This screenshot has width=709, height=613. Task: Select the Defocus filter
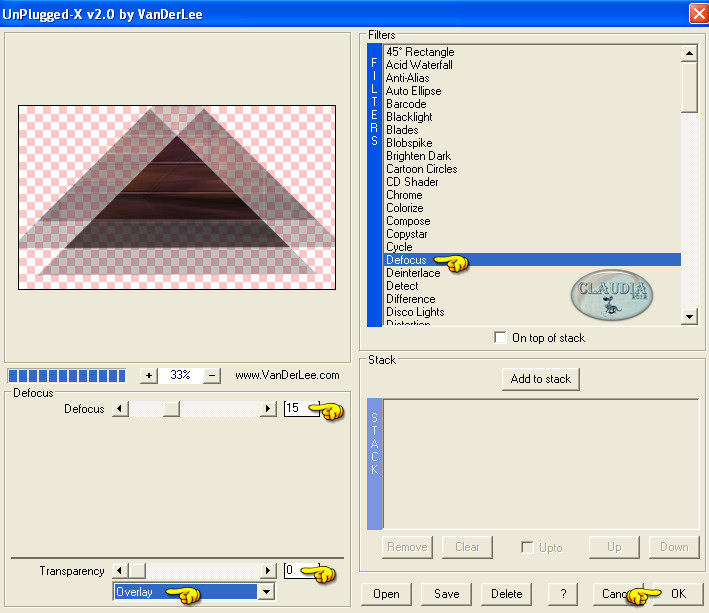533,260
